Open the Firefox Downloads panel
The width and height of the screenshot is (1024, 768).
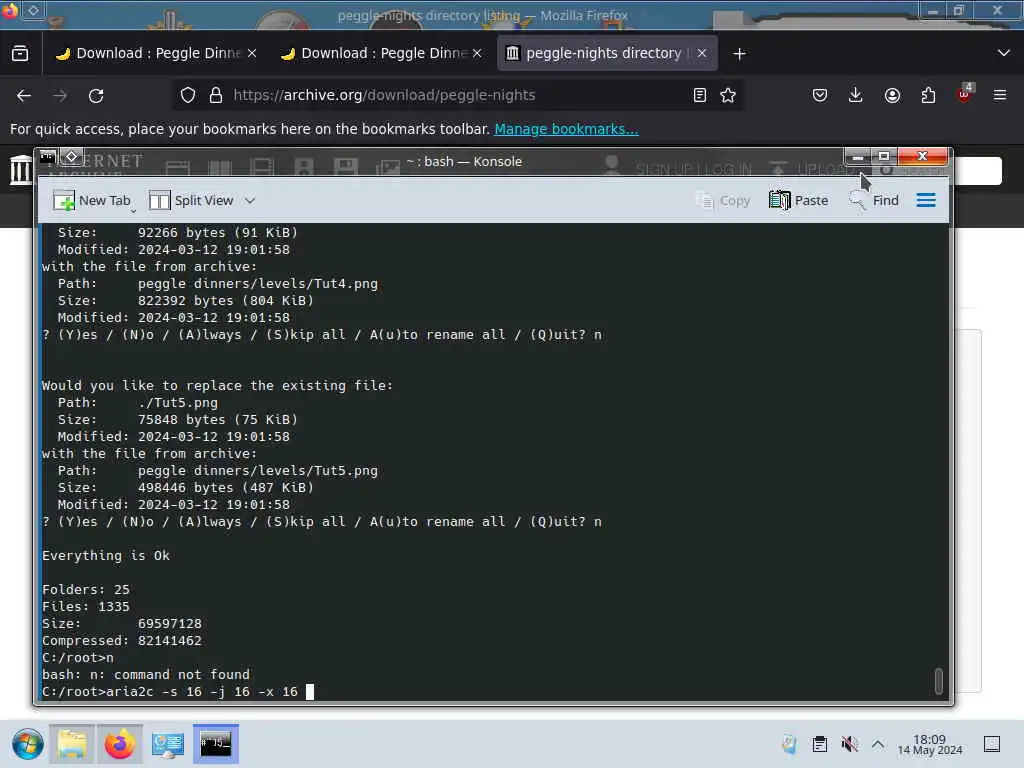856,96
